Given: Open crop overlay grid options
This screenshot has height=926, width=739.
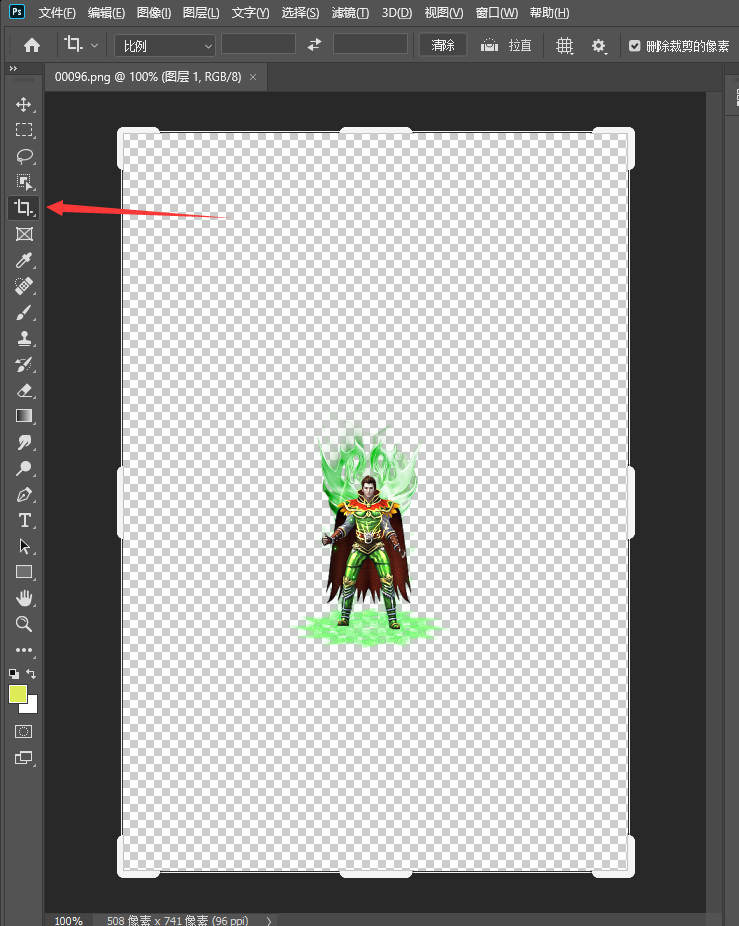Looking at the screenshot, I should pyautogui.click(x=565, y=46).
